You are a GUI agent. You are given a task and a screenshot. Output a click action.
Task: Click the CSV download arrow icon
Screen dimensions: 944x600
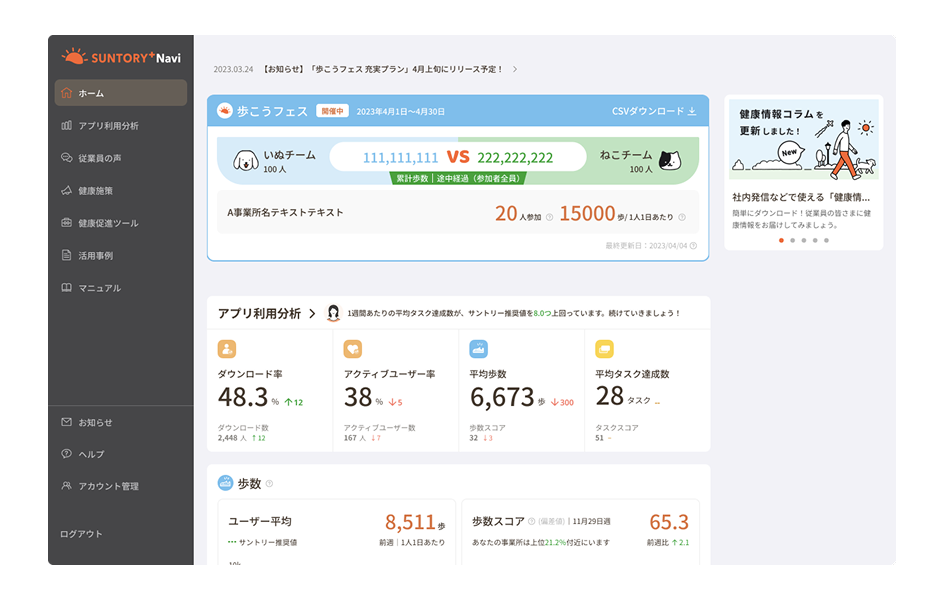click(x=692, y=111)
